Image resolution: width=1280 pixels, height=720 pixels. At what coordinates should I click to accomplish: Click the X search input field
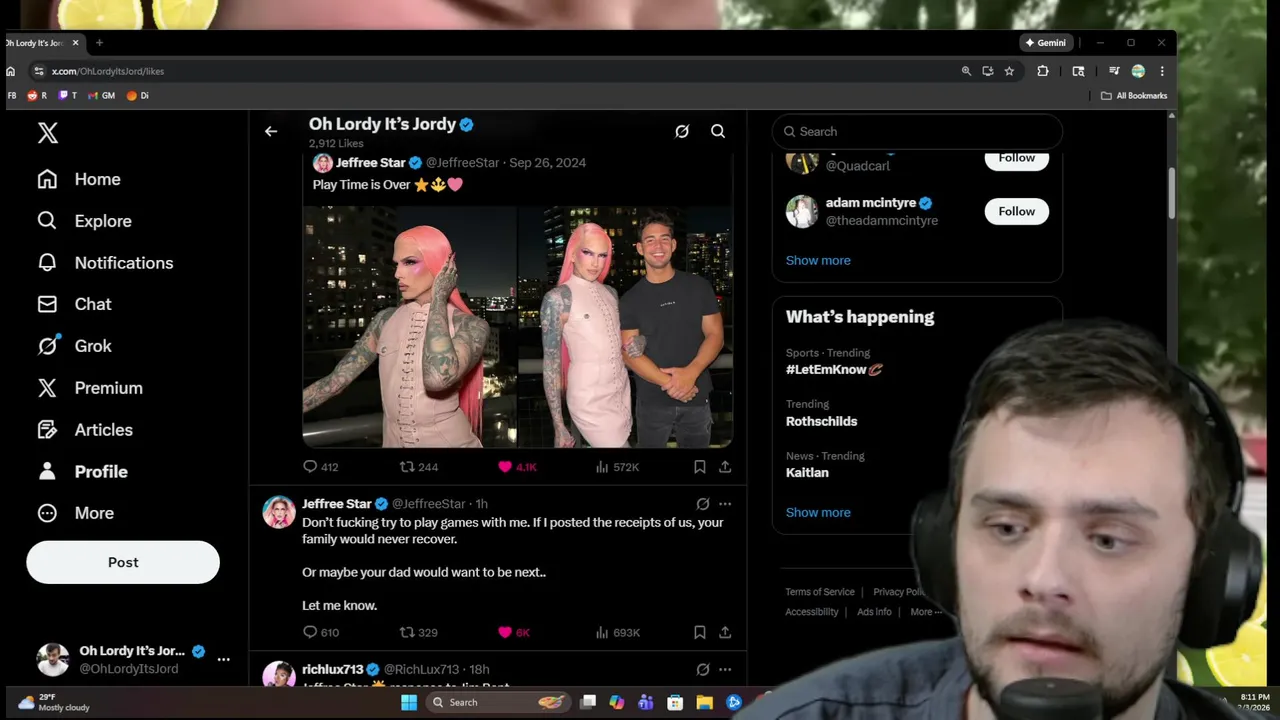(x=917, y=131)
